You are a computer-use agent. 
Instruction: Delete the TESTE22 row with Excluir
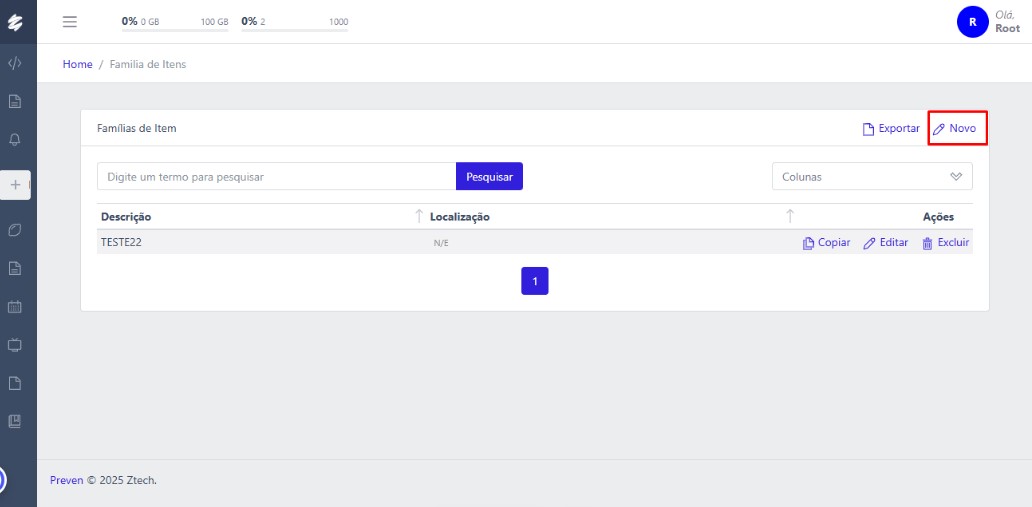[x=945, y=243]
